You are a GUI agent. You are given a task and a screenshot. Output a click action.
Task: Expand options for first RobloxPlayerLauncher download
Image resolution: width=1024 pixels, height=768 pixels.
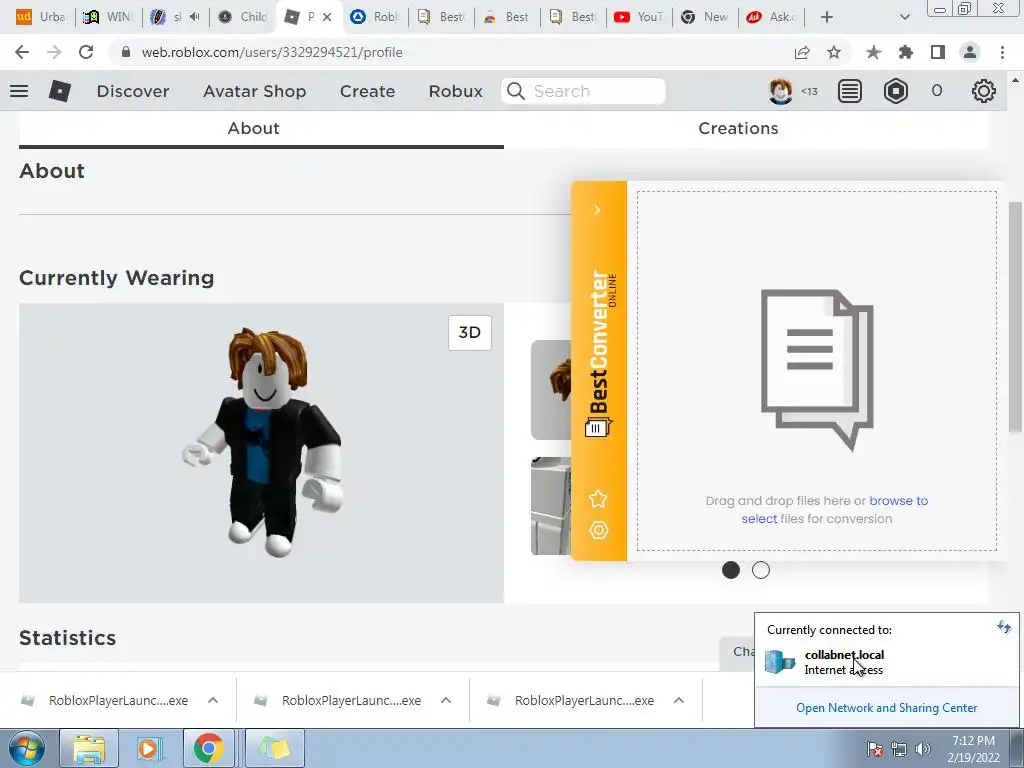point(213,700)
